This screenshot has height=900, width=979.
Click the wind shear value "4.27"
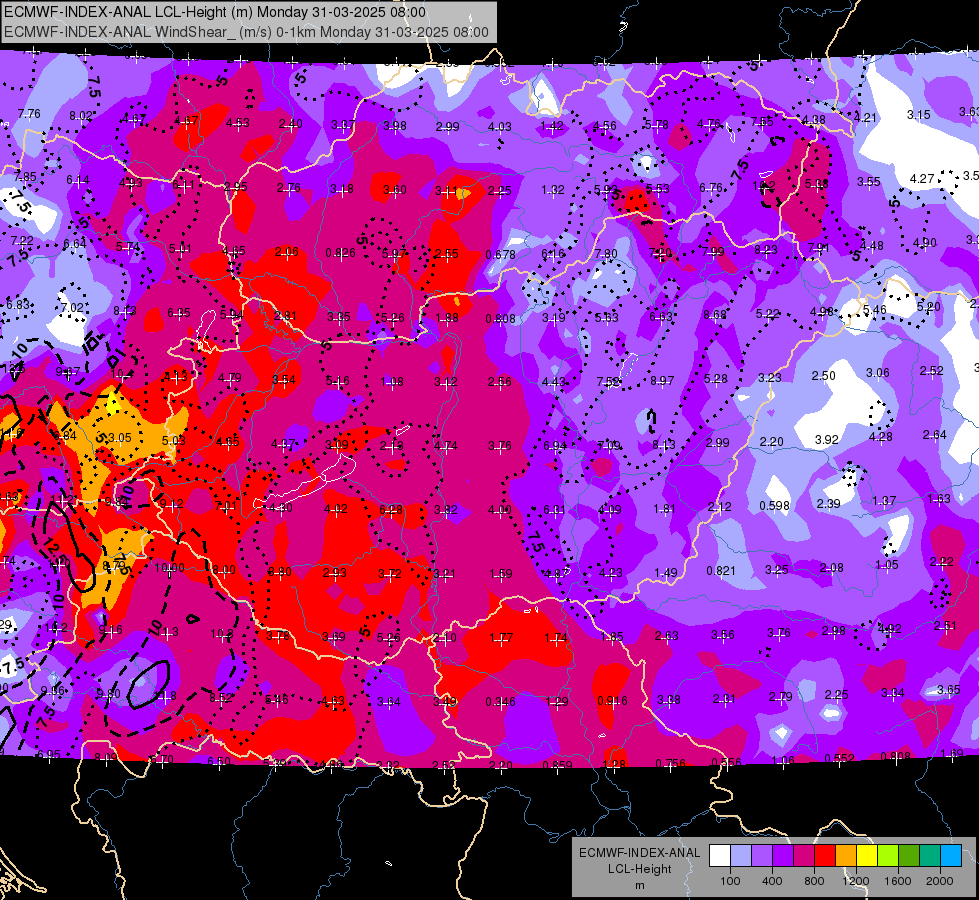point(922,179)
